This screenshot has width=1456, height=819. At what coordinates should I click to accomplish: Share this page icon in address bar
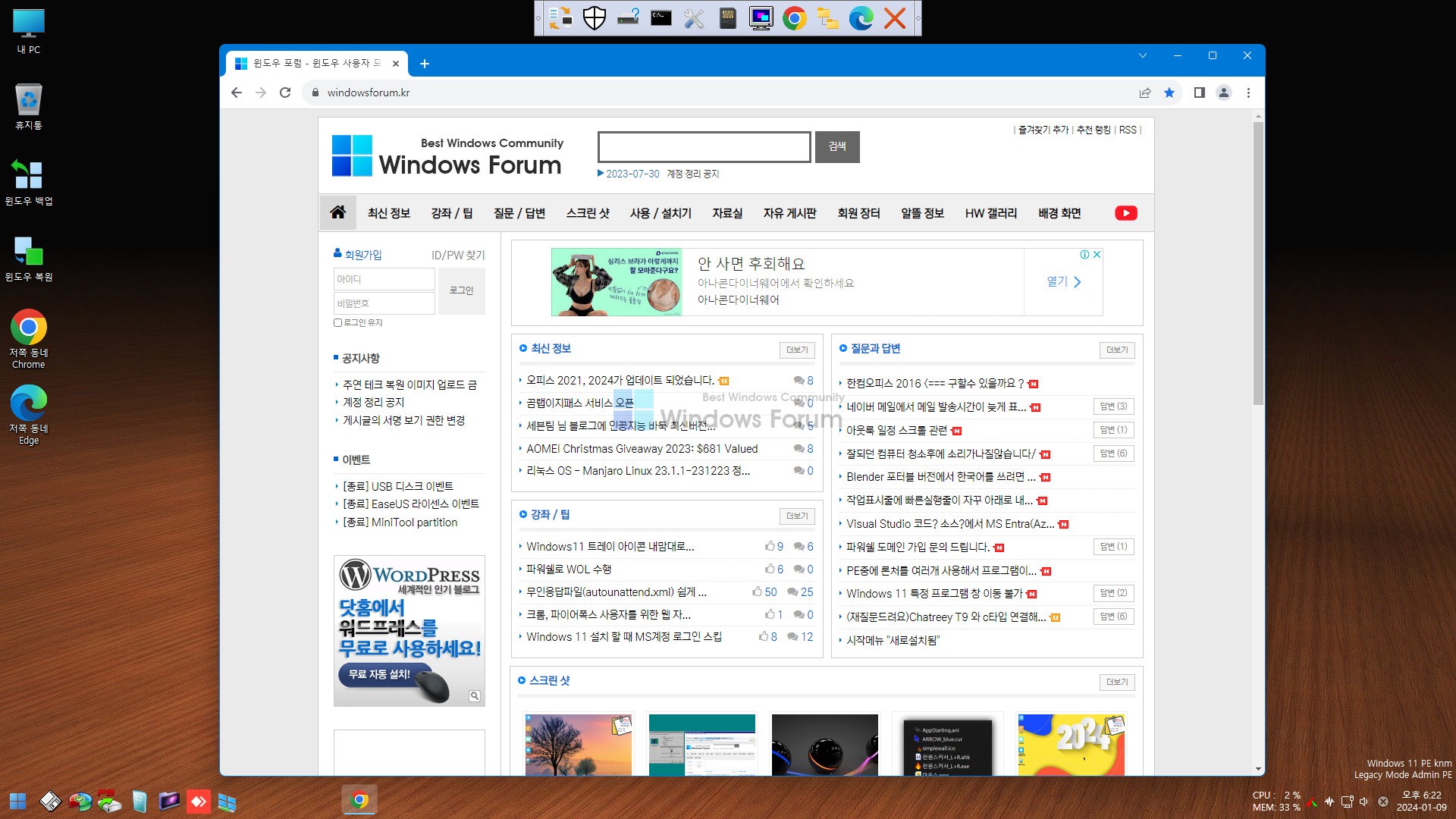click(x=1145, y=93)
